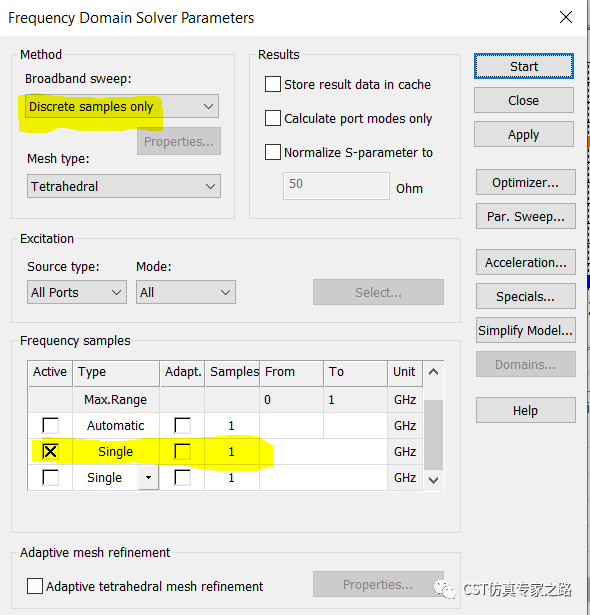The image size is (590, 615).
Task: Open the Optimizer dialog
Action: click(526, 182)
